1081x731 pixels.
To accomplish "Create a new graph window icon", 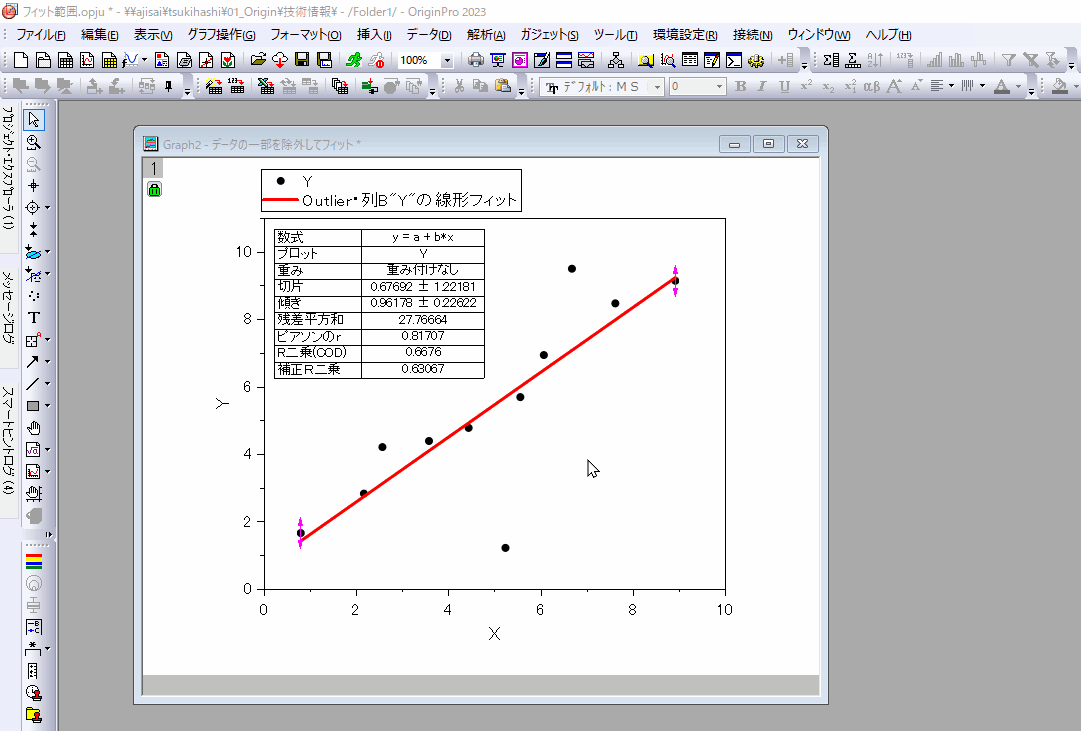I will click(x=87, y=61).
